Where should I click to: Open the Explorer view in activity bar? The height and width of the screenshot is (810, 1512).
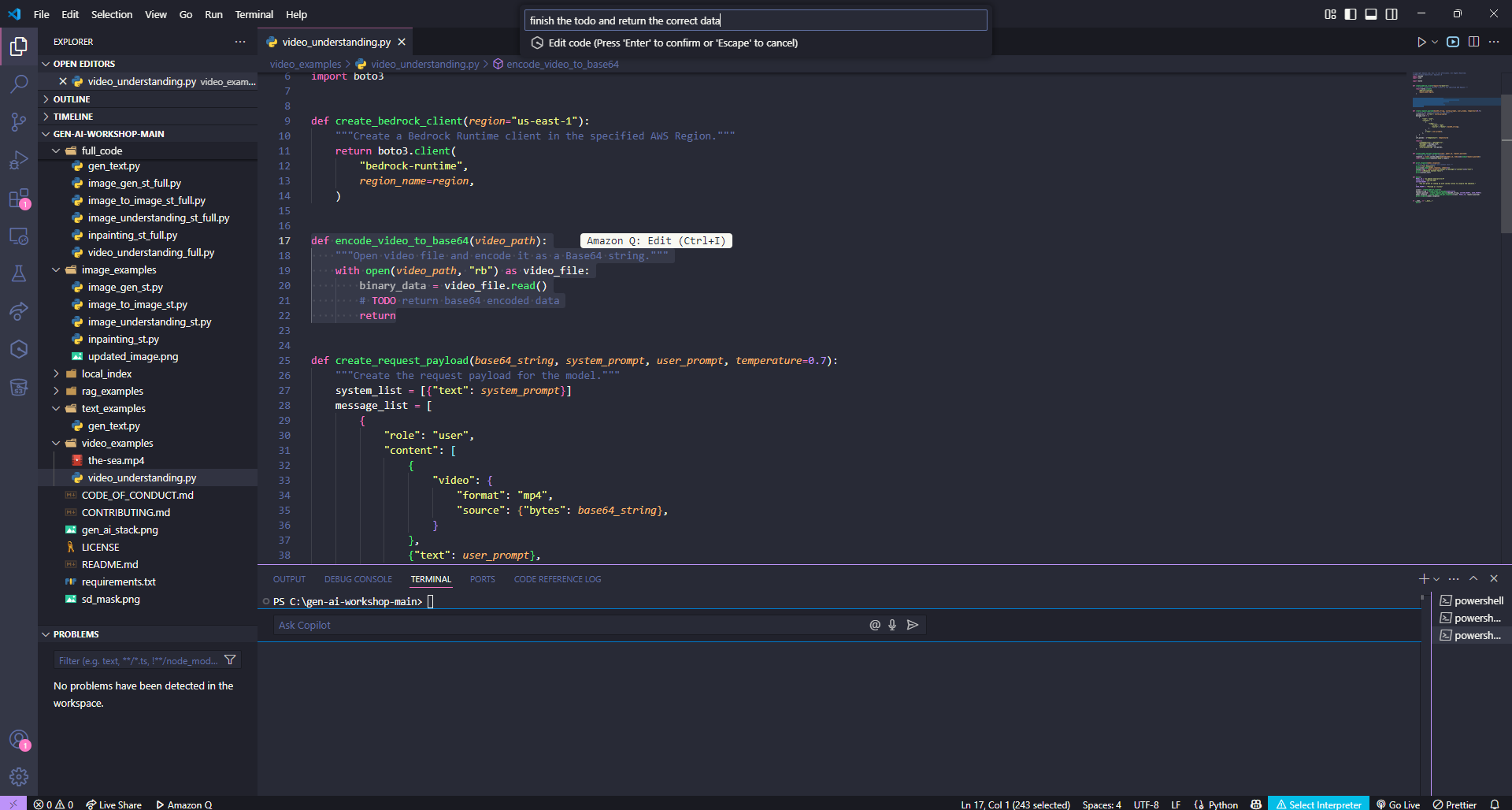19,46
